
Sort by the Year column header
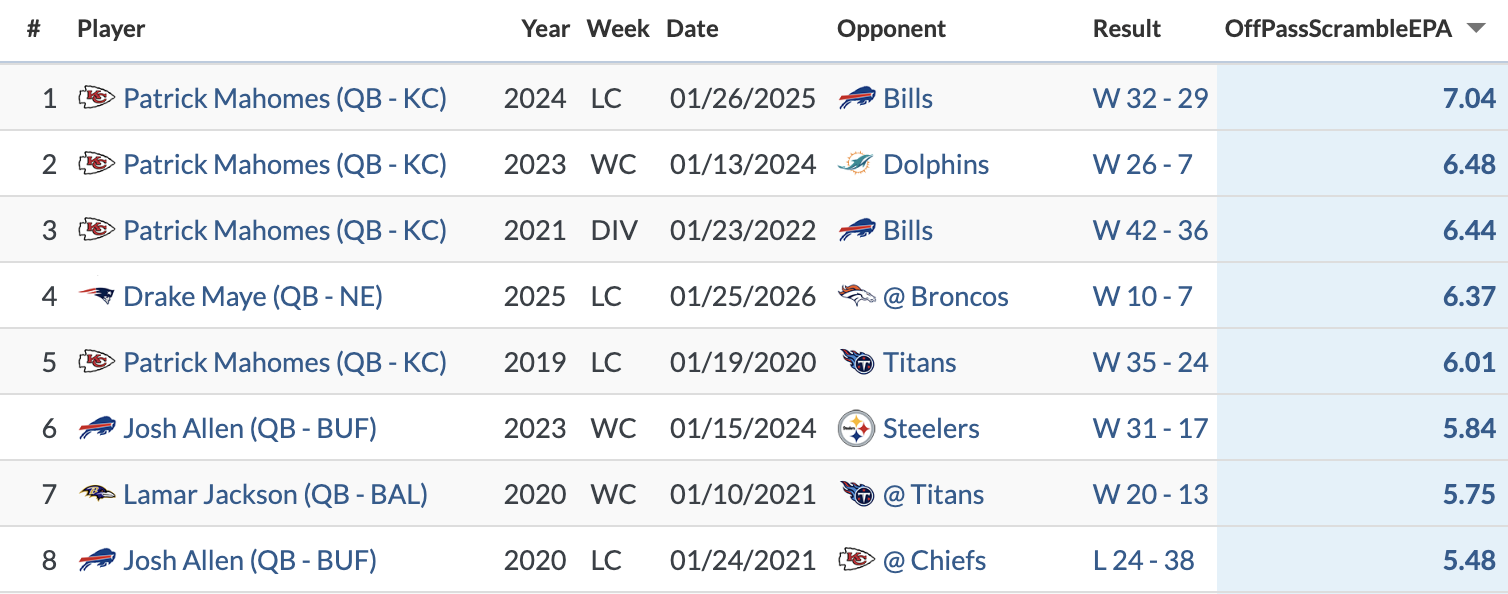tap(545, 29)
